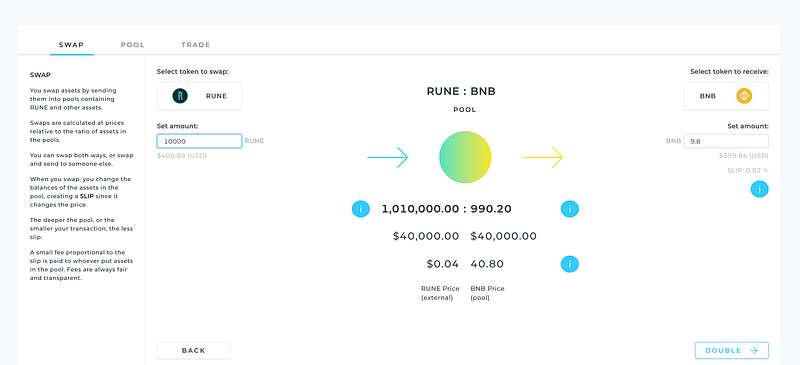The width and height of the screenshot is (800, 365).
Task: Click the orange BNB logo icon
Action: pos(744,95)
